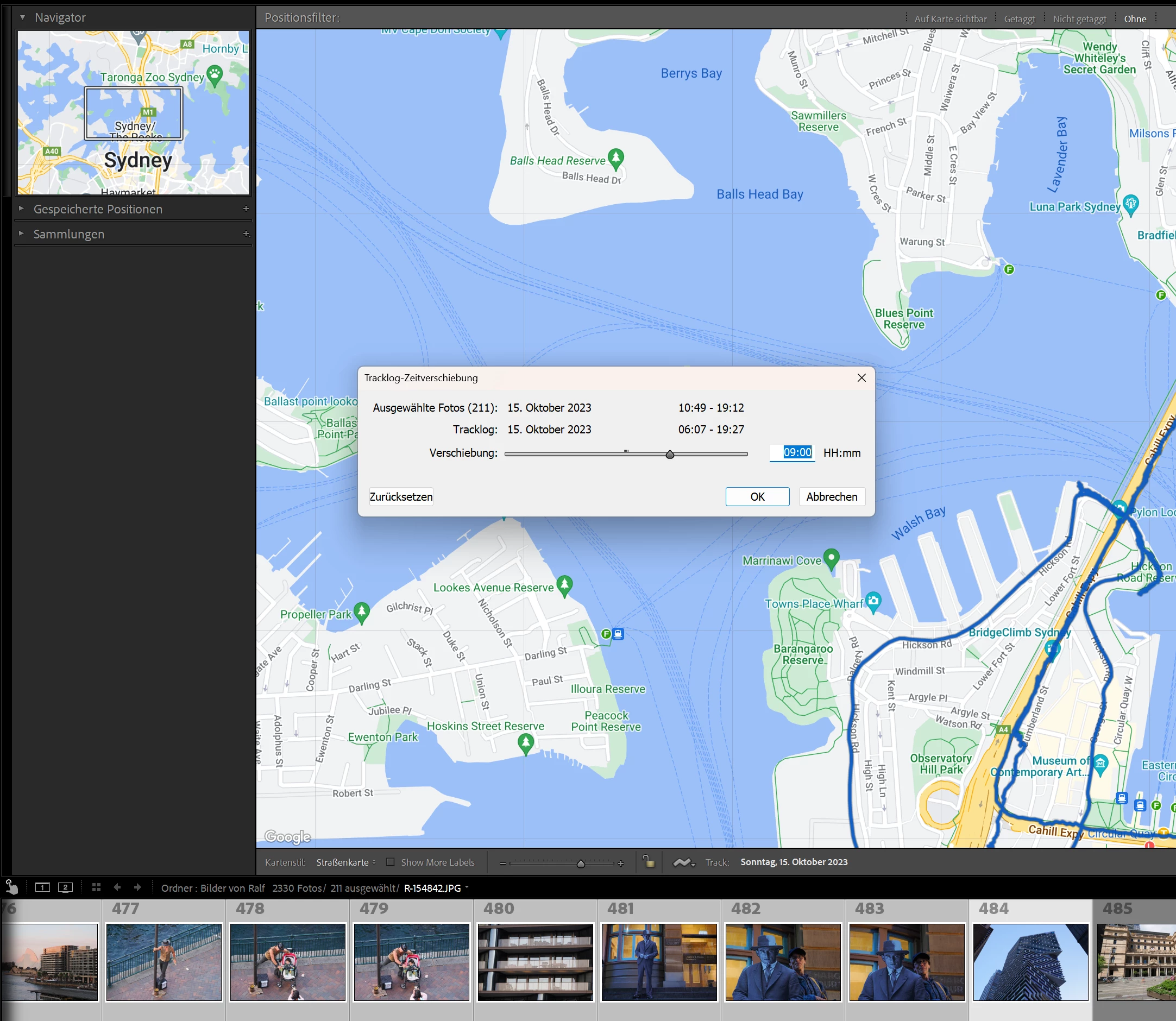This screenshot has width=1176, height=1021.
Task: Select the Auf Karte sichtbar filter
Action: tap(950, 19)
